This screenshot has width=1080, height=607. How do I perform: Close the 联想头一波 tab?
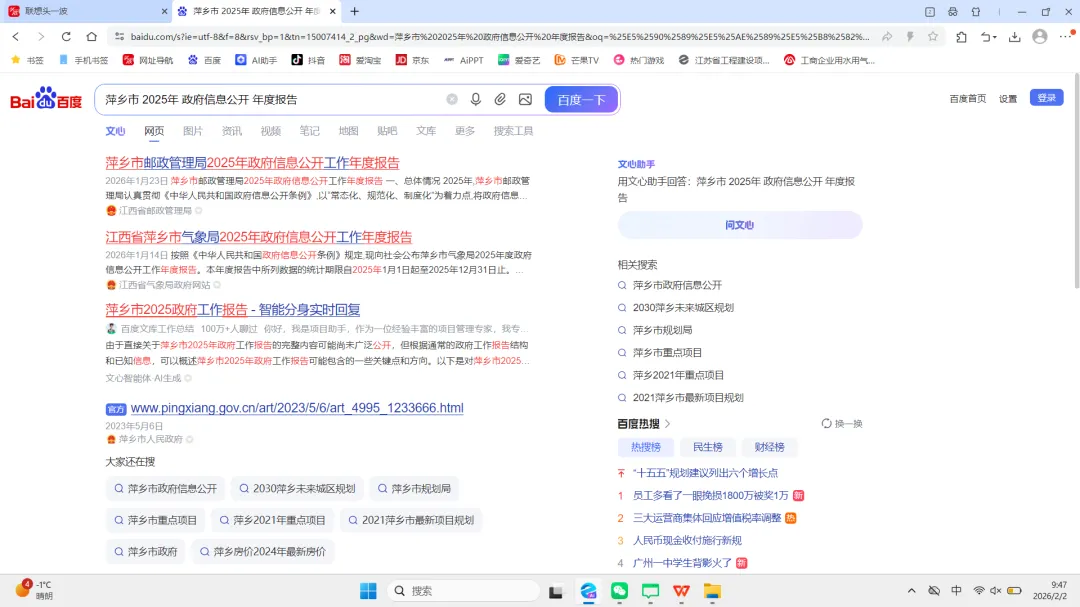[164, 11]
